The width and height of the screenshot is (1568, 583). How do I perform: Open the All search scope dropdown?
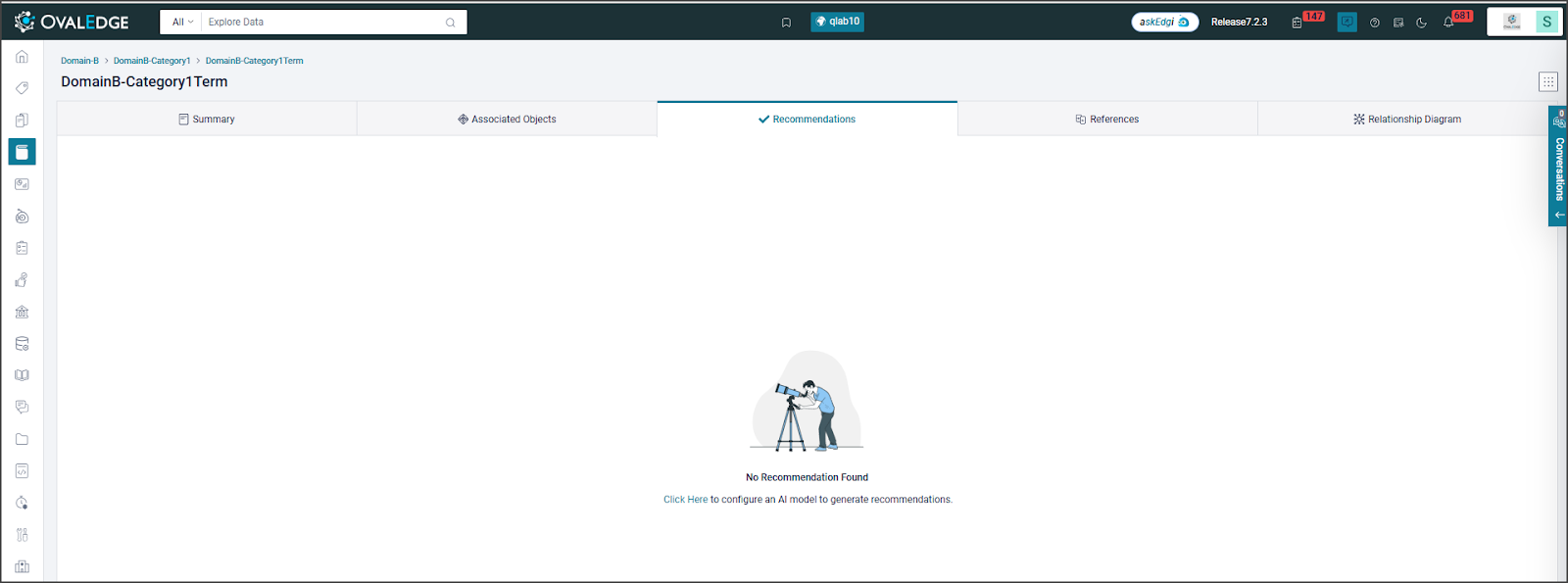pyautogui.click(x=182, y=22)
